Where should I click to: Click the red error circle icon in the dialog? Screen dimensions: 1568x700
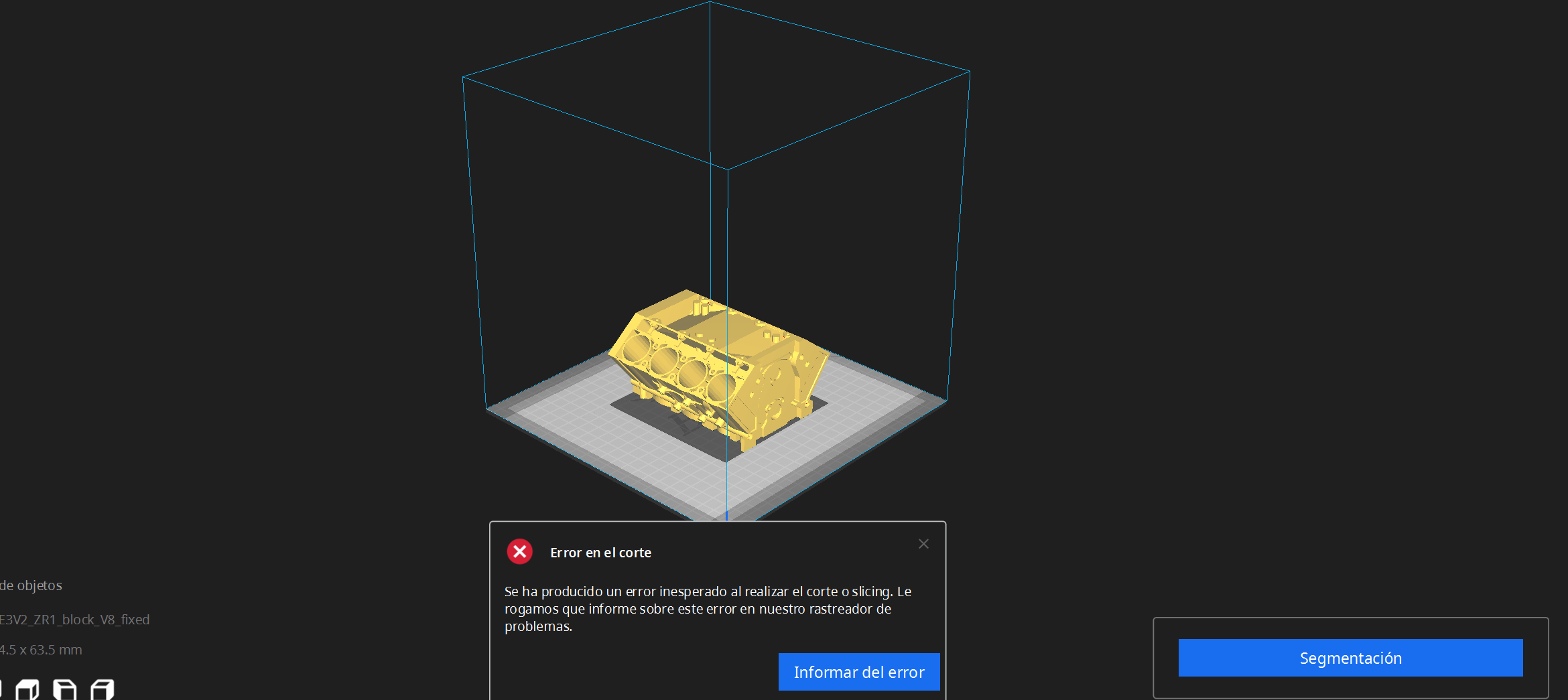520,551
